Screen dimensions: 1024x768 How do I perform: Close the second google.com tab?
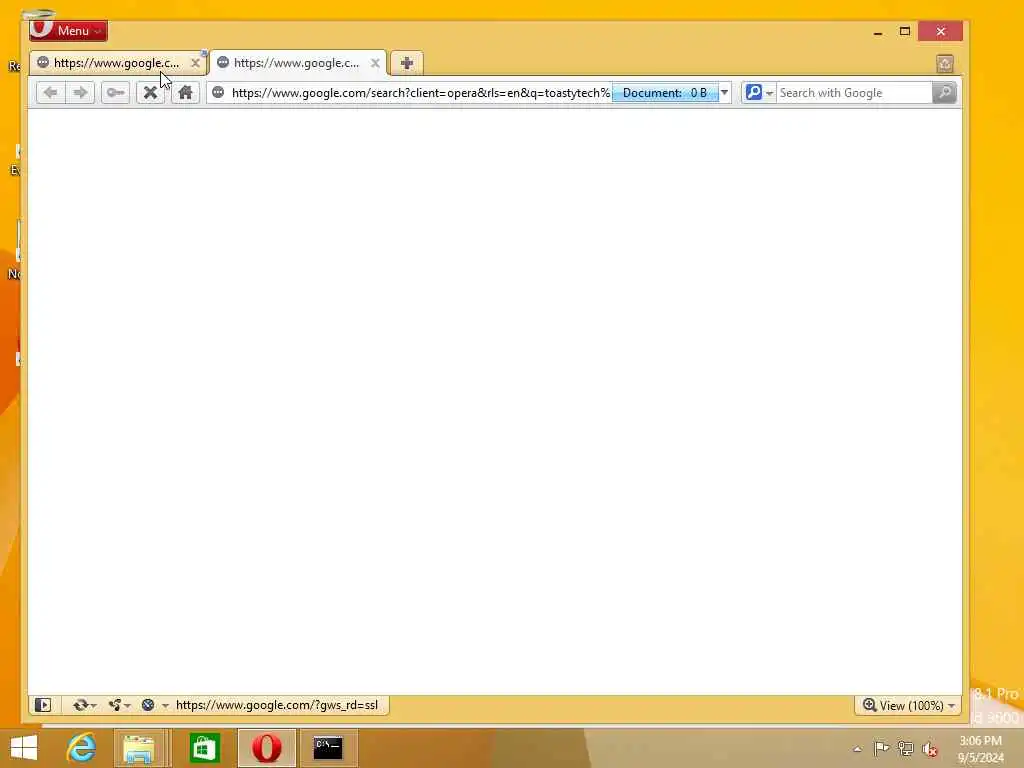(x=375, y=63)
